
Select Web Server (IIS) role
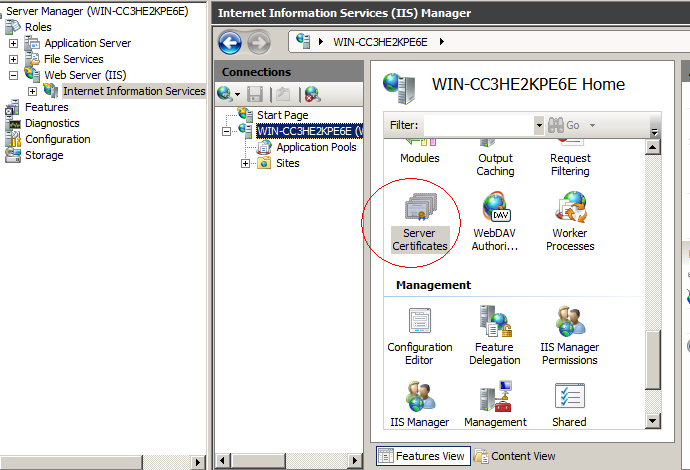pyautogui.click(x=85, y=75)
